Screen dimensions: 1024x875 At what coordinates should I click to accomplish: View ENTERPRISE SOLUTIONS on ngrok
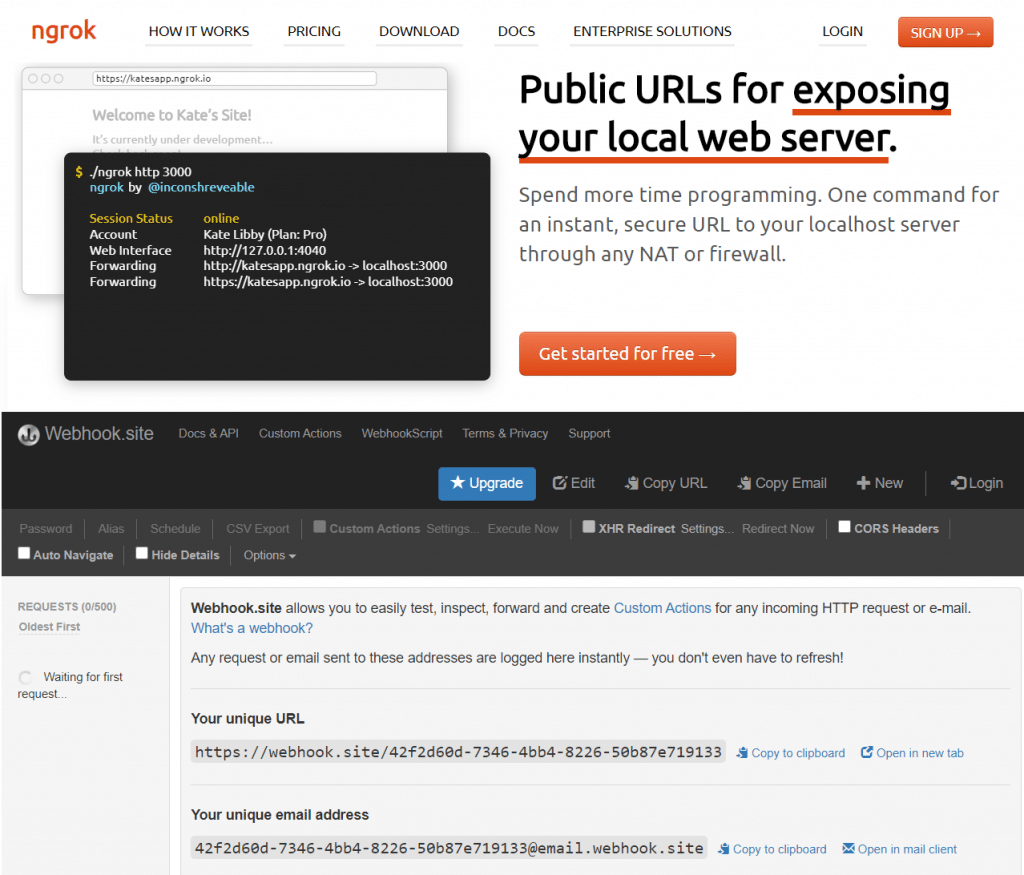652,31
